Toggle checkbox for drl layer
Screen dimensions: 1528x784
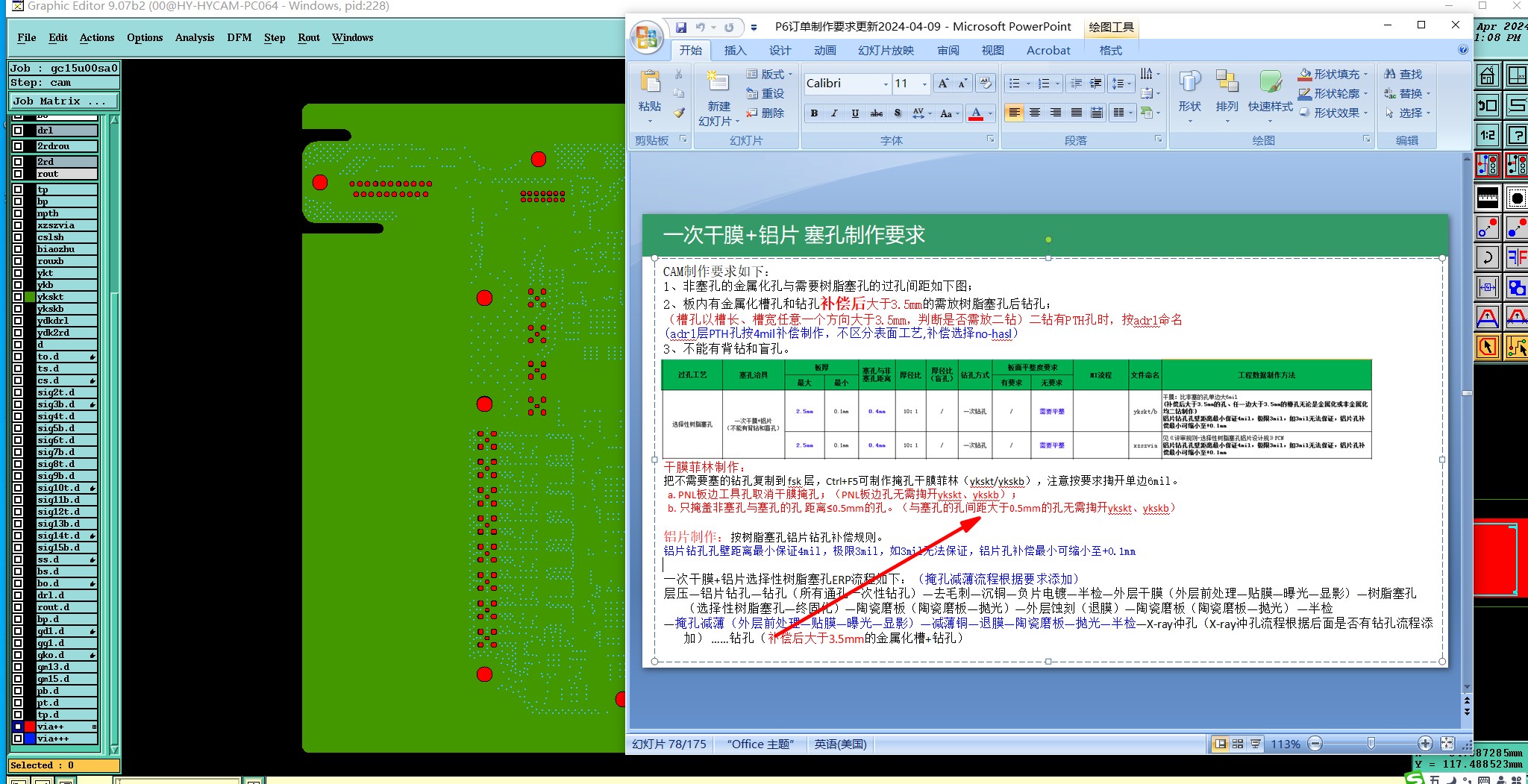click(18, 131)
